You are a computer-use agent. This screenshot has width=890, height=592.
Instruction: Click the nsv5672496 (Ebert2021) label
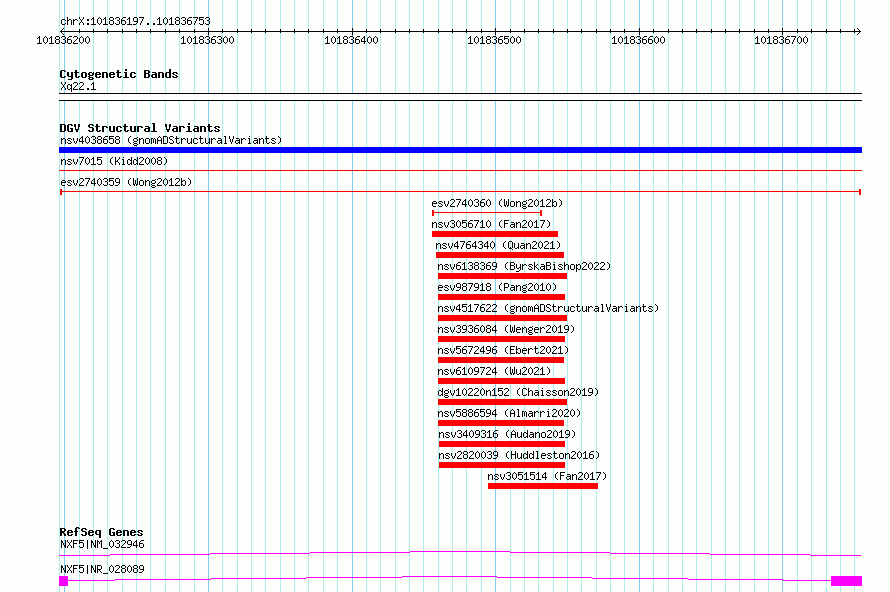pyautogui.click(x=503, y=350)
